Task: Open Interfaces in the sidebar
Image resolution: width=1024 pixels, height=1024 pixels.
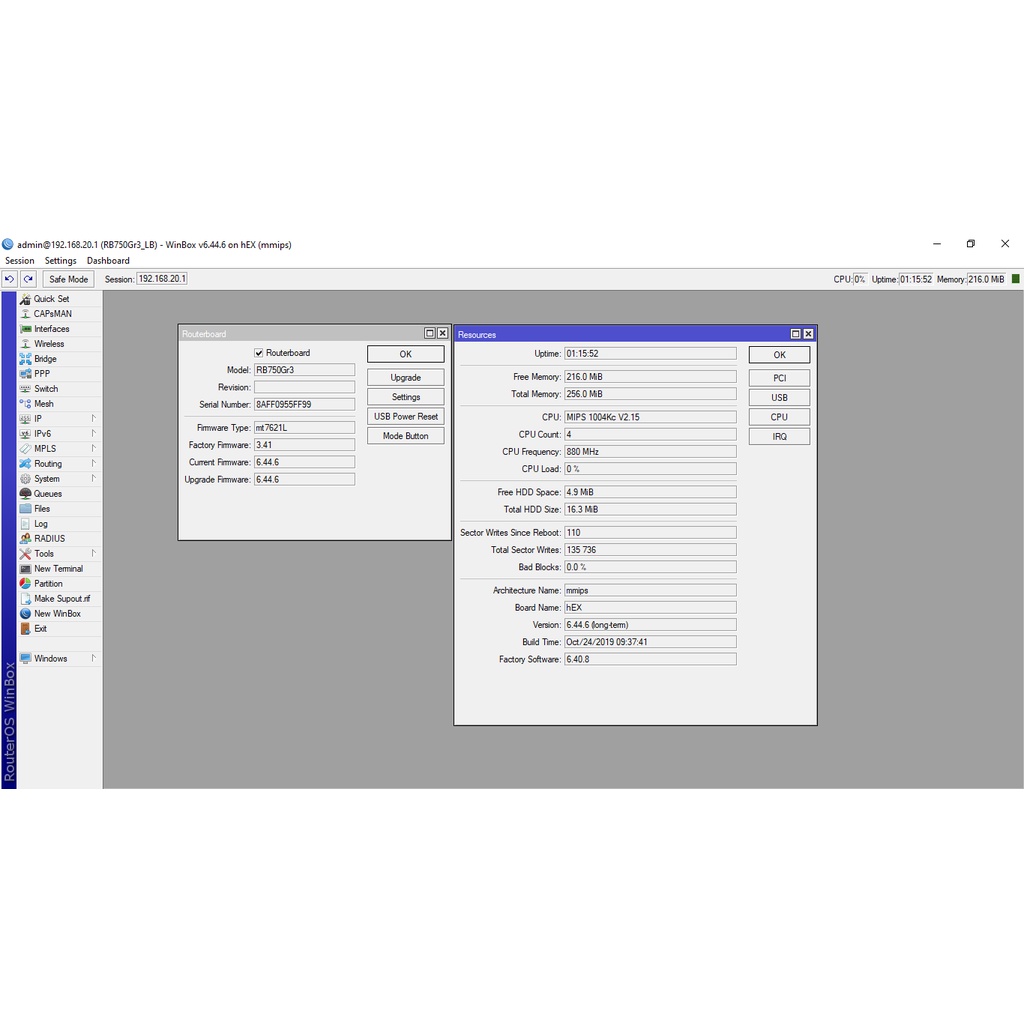Action: [x=51, y=329]
